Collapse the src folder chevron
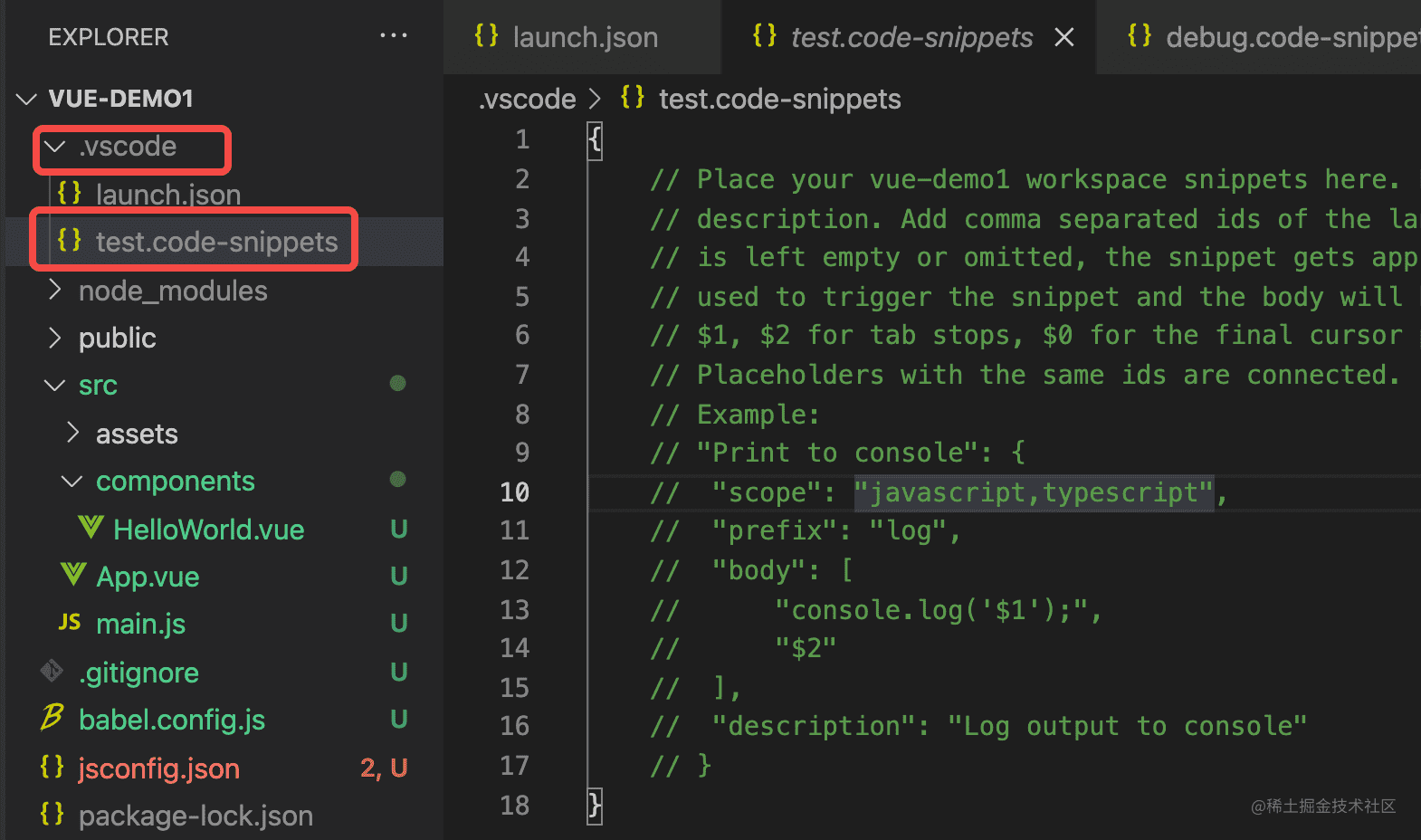 [x=55, y=386]
